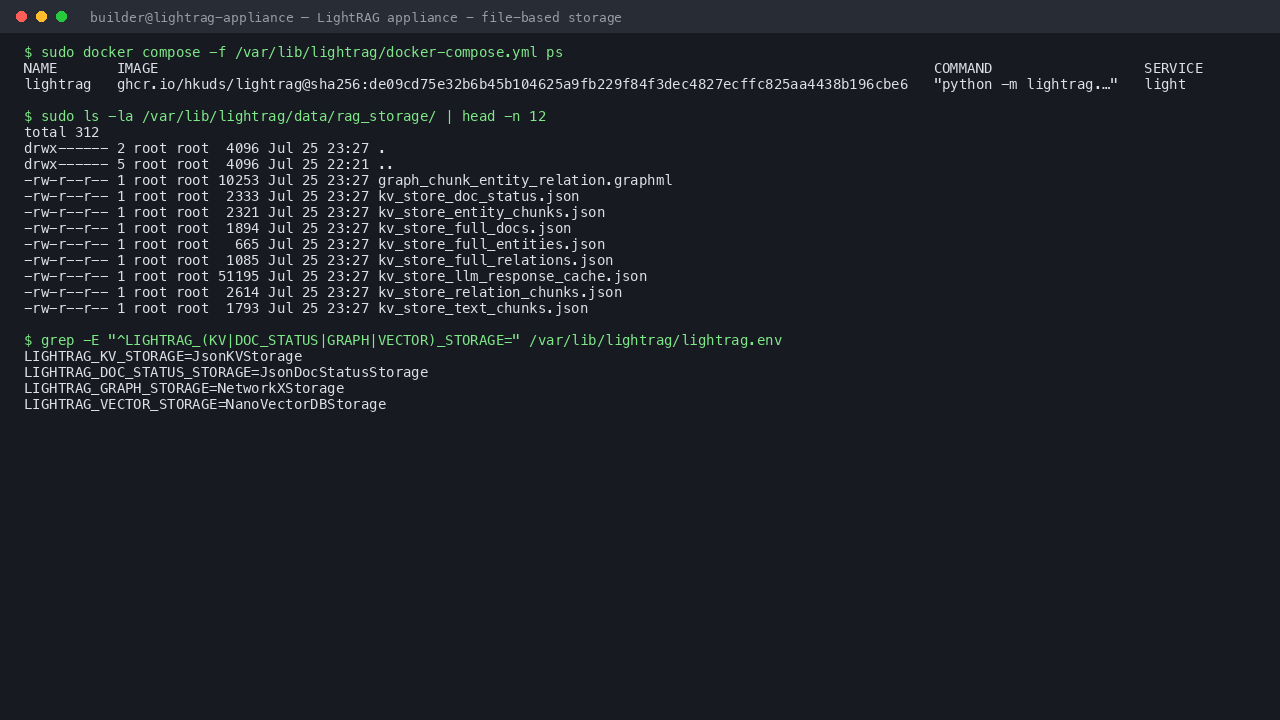Screen dimensions: 1280x720
Task: Click the "light" service value
Action: 1166,84
